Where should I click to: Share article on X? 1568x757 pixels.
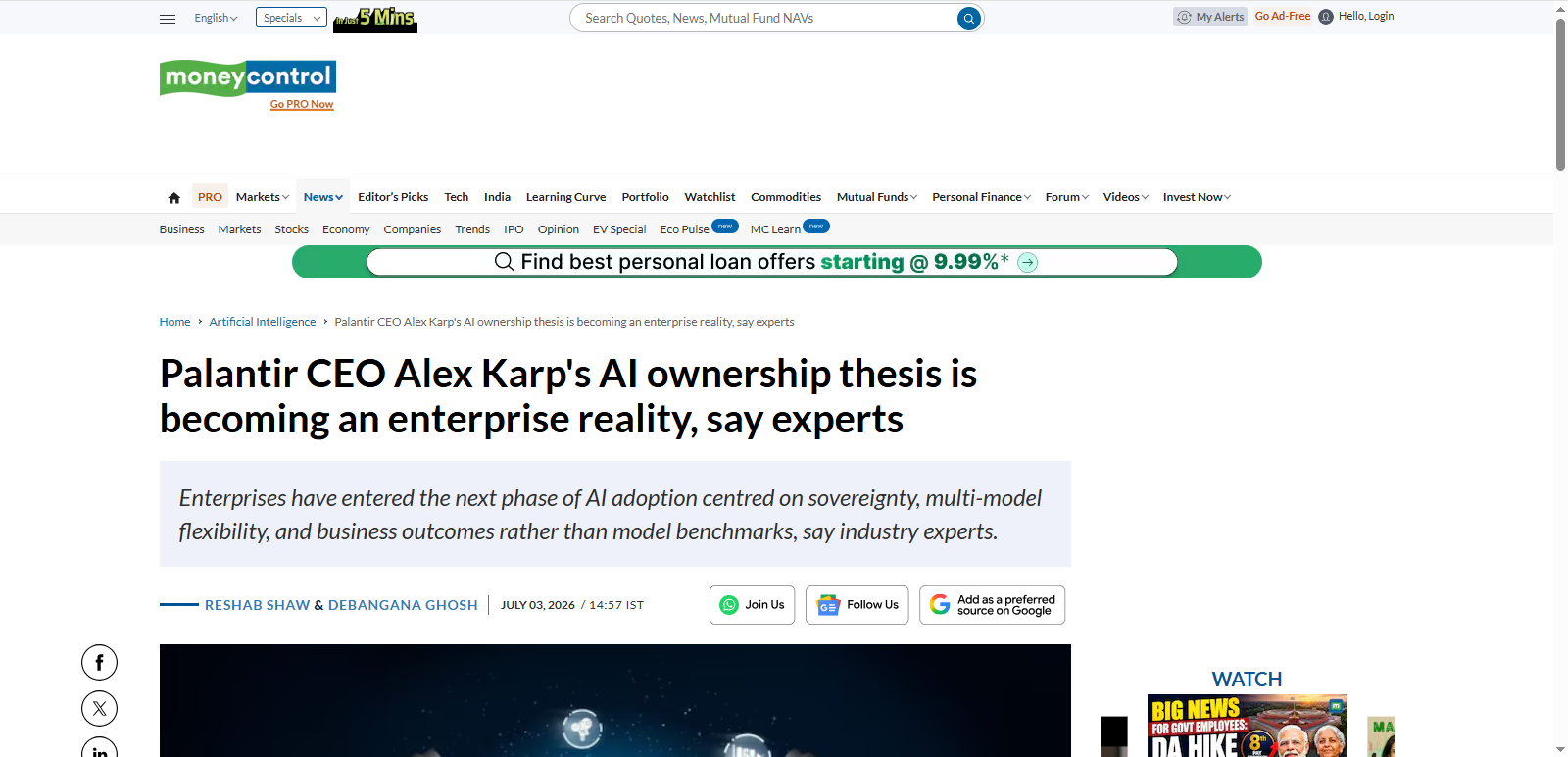click(x=99, y=708)
